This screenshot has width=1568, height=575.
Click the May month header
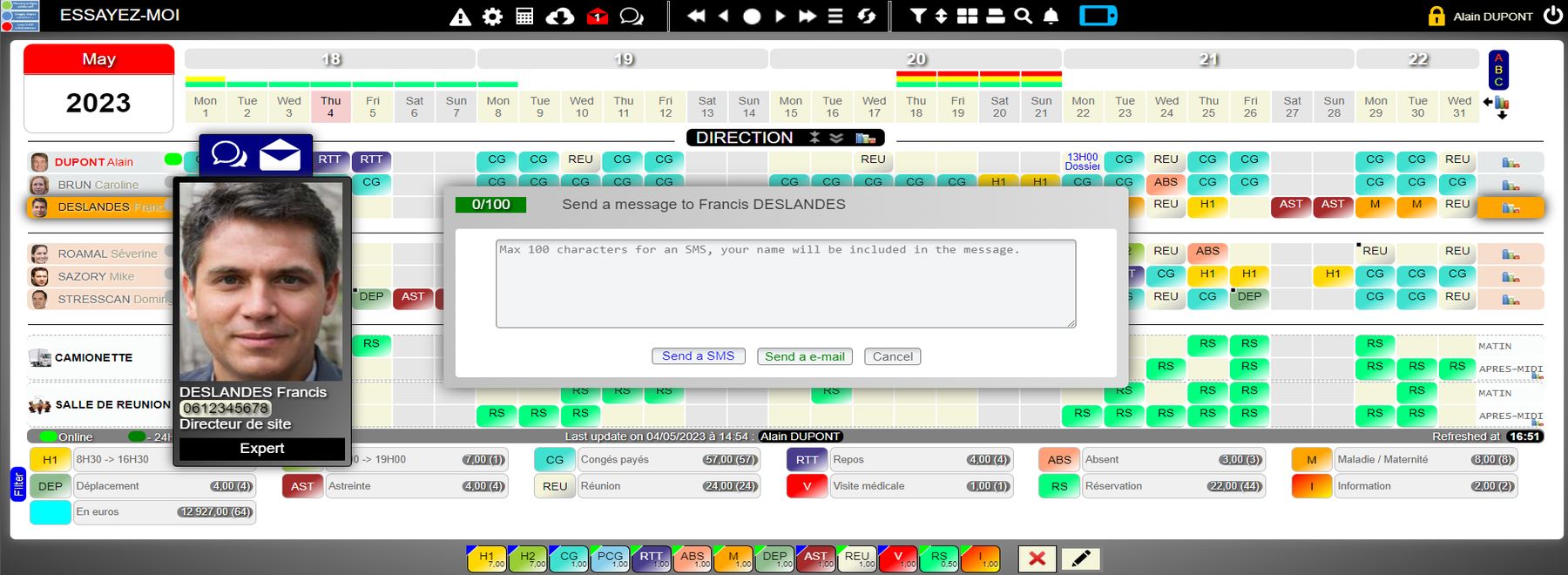click(x=98, y=59)
